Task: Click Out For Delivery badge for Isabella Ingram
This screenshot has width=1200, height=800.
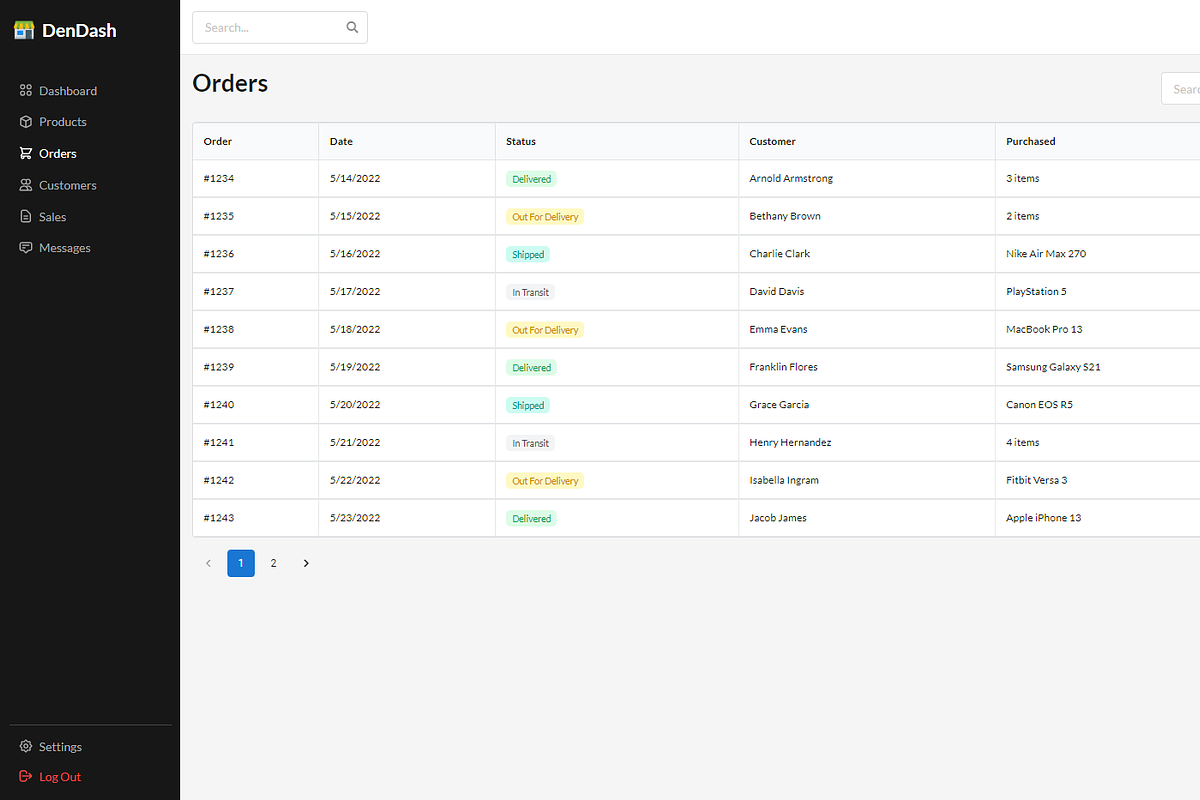Action: pyautogui.click(x=545, y=481)
